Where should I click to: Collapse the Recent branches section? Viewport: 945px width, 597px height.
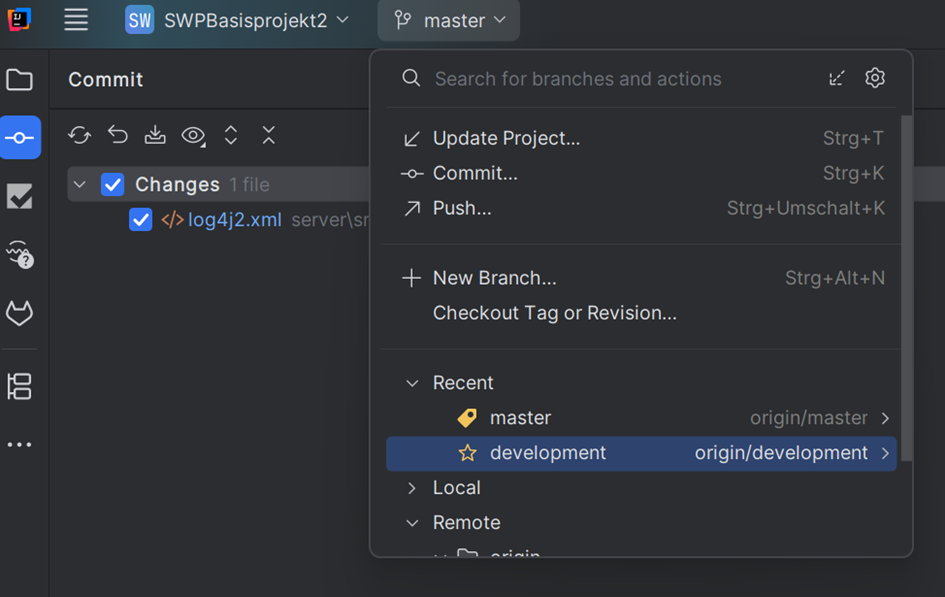tap(412, 383)
